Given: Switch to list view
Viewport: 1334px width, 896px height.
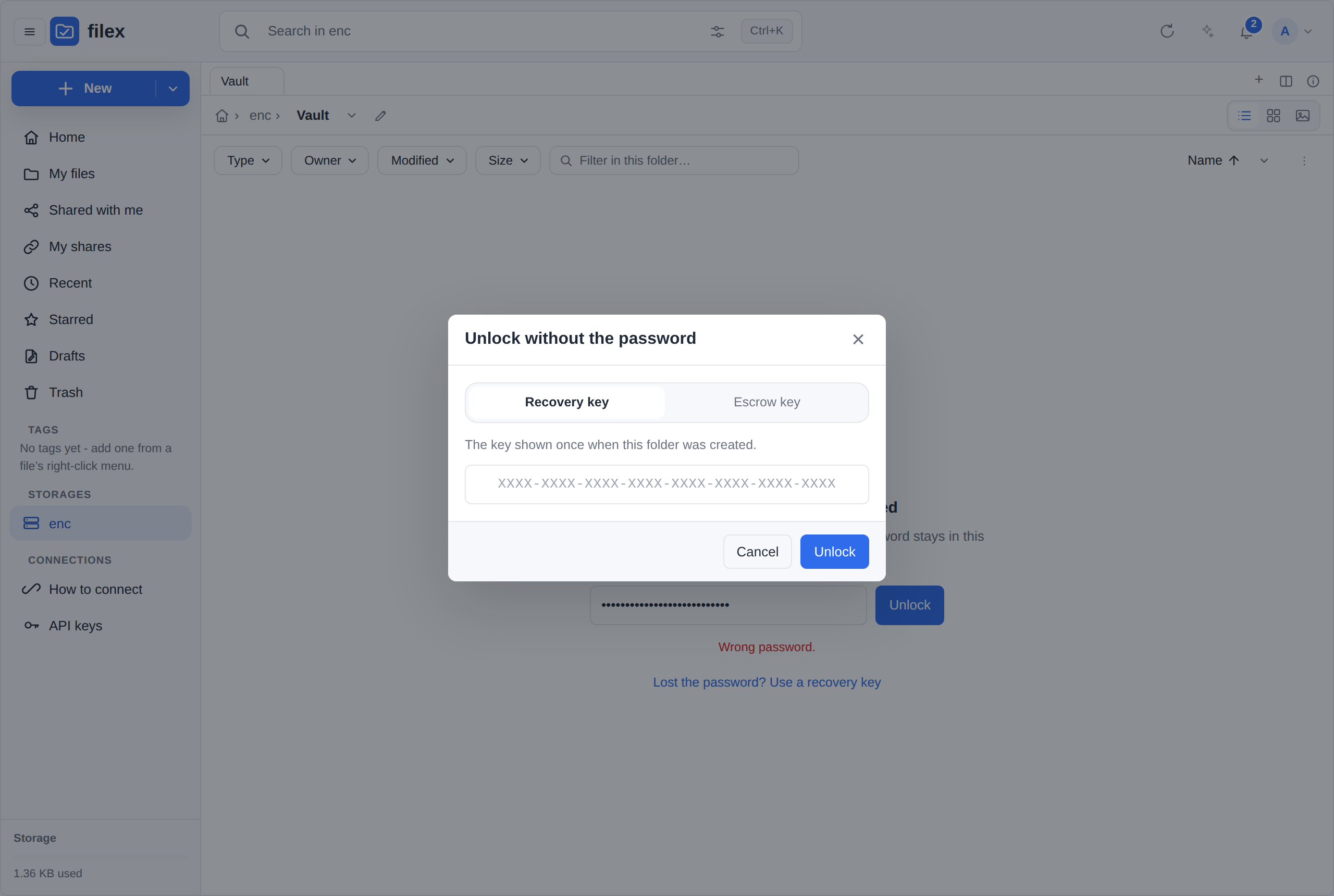Looking at the screenshot, I should tap(1244, 116).
